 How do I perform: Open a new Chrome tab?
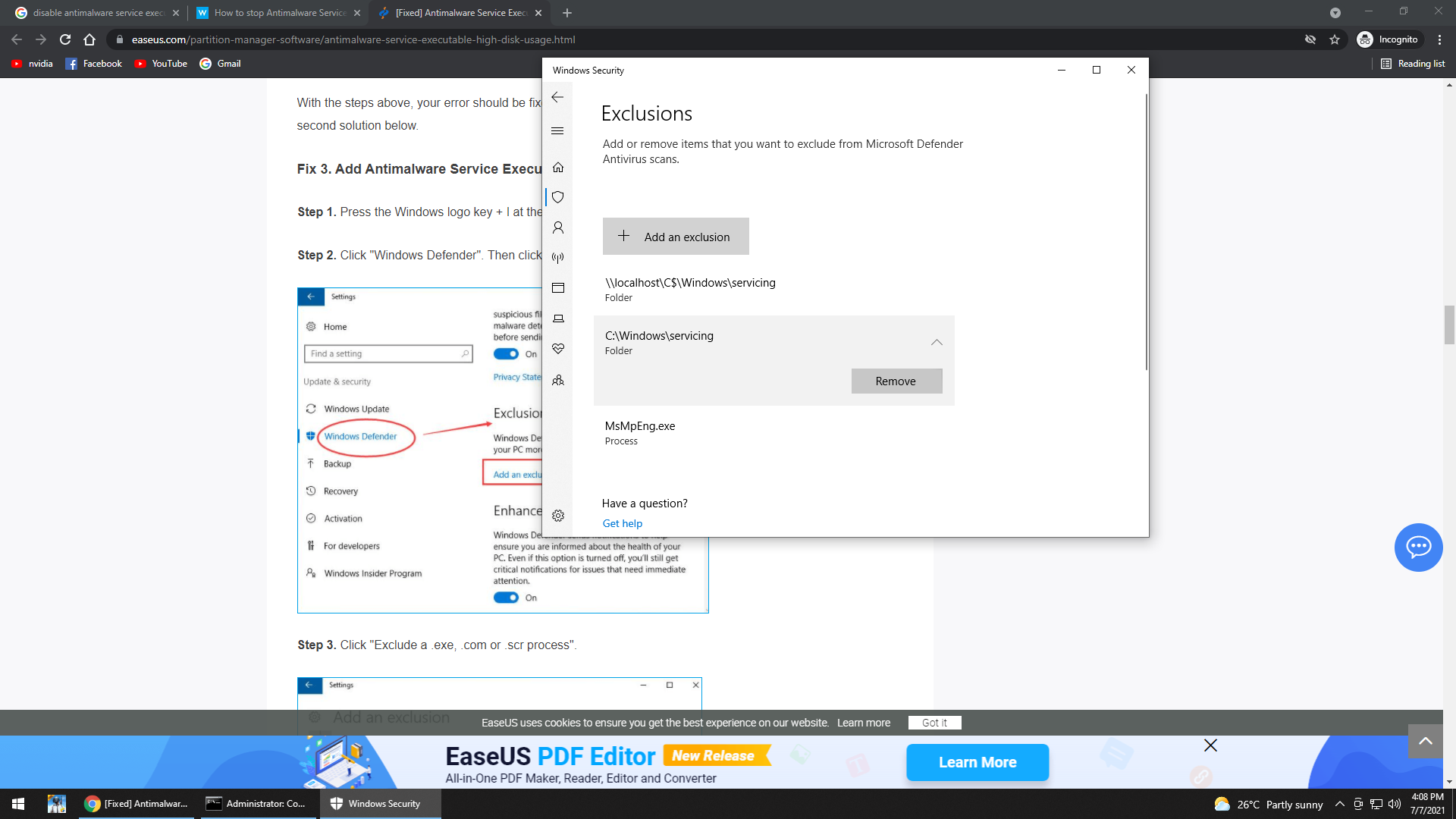click(x=567, y=13)
